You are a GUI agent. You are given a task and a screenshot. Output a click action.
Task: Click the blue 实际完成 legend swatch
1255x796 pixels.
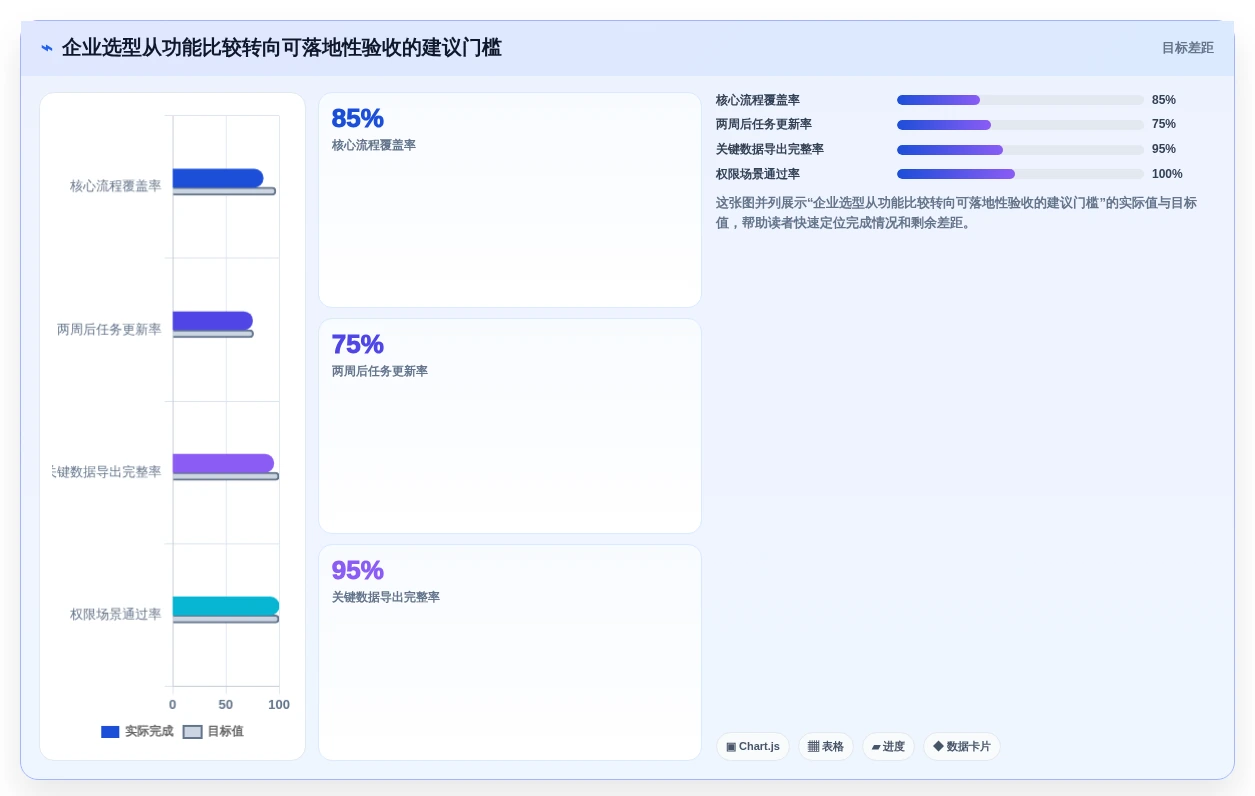[x=110, y=732]
